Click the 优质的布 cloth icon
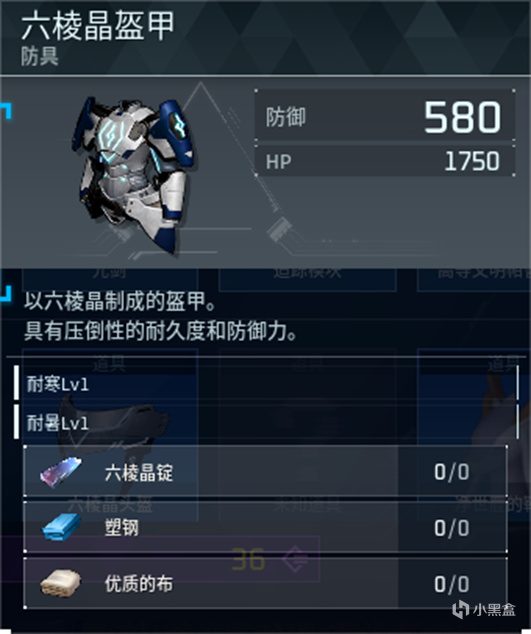 tap(60, 583)
